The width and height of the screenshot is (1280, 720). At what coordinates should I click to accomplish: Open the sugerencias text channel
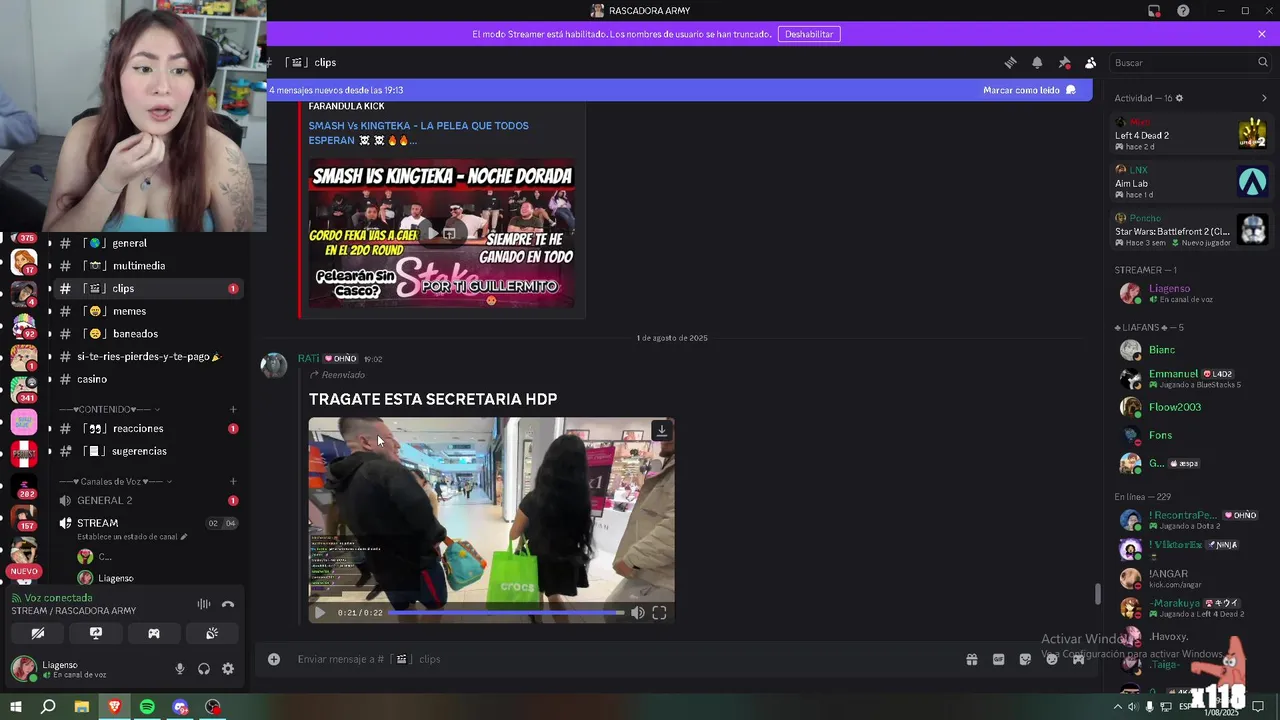coord(147,451)
